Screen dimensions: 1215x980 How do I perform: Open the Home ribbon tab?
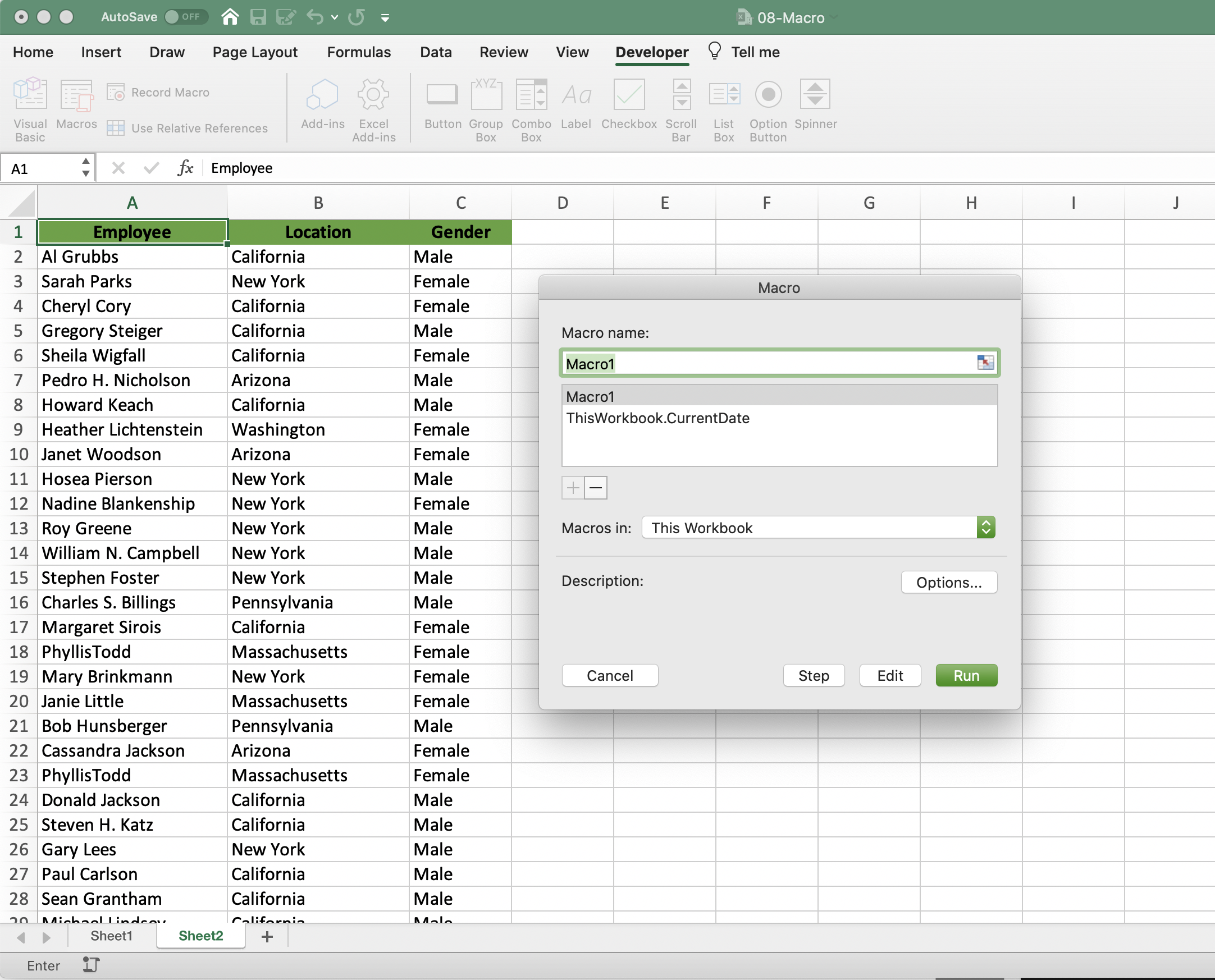(33, 52)
